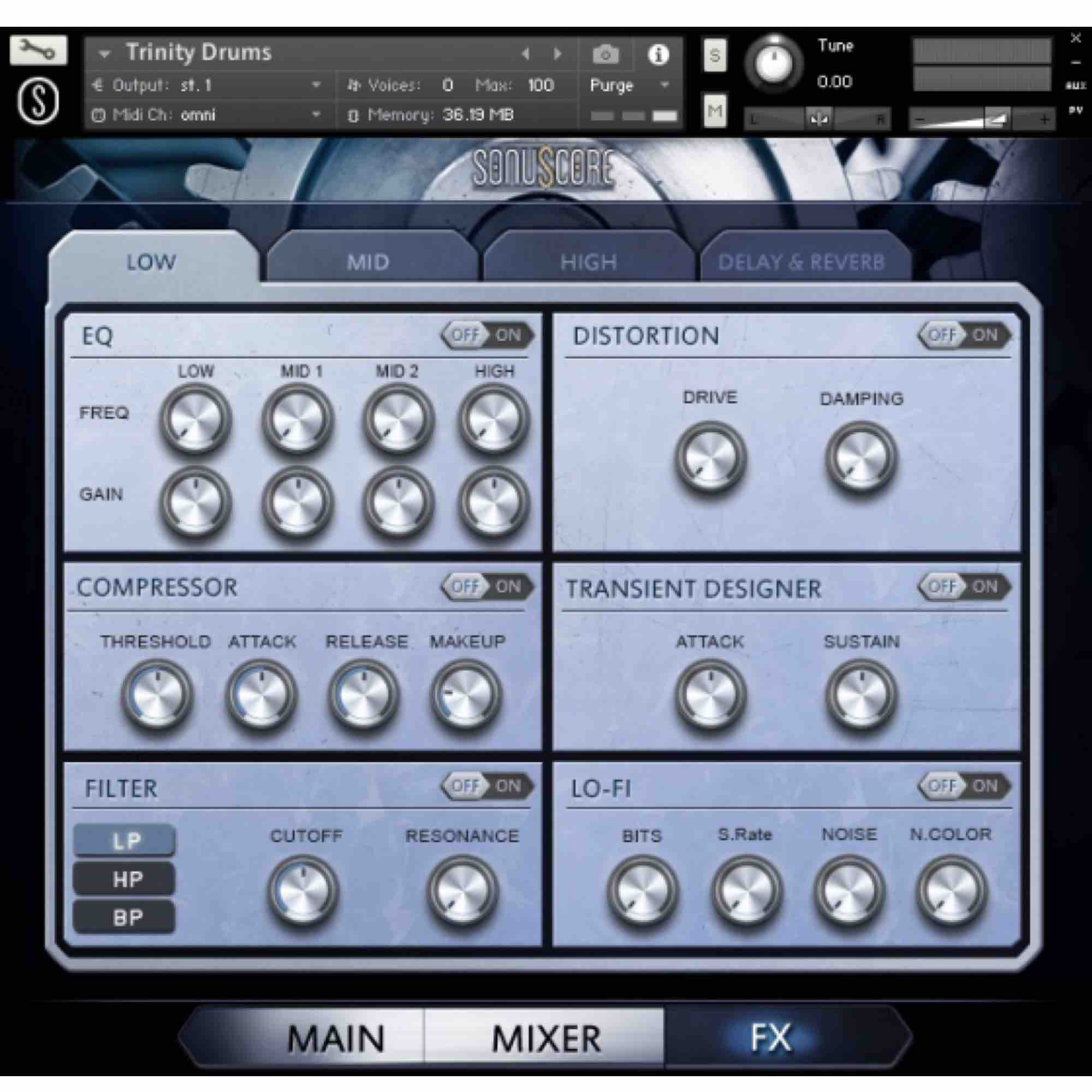Open the snapshot camera icon
This screenshot has width=1092, height=1092.
click(606, 55)
